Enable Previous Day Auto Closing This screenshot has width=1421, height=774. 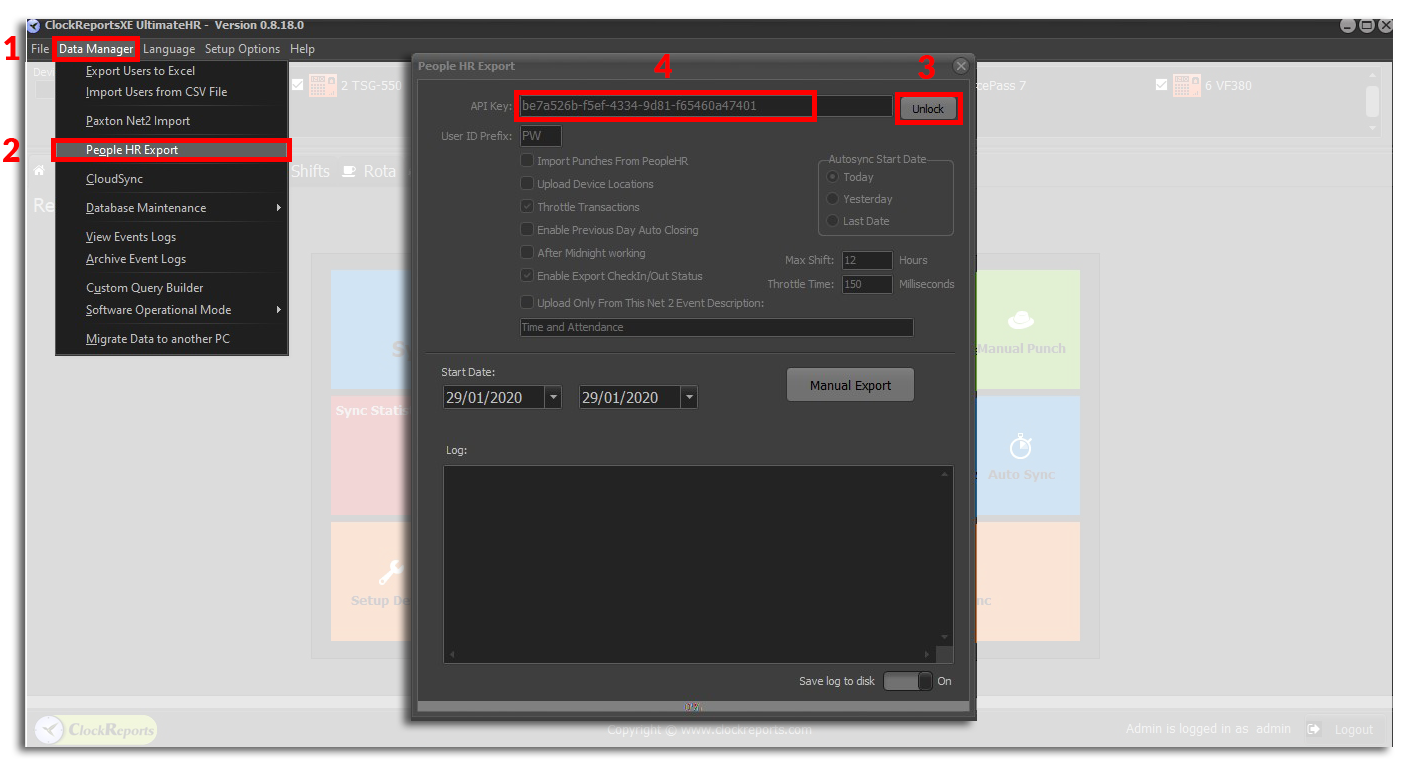pyautogui.click(x=527, y=230)
